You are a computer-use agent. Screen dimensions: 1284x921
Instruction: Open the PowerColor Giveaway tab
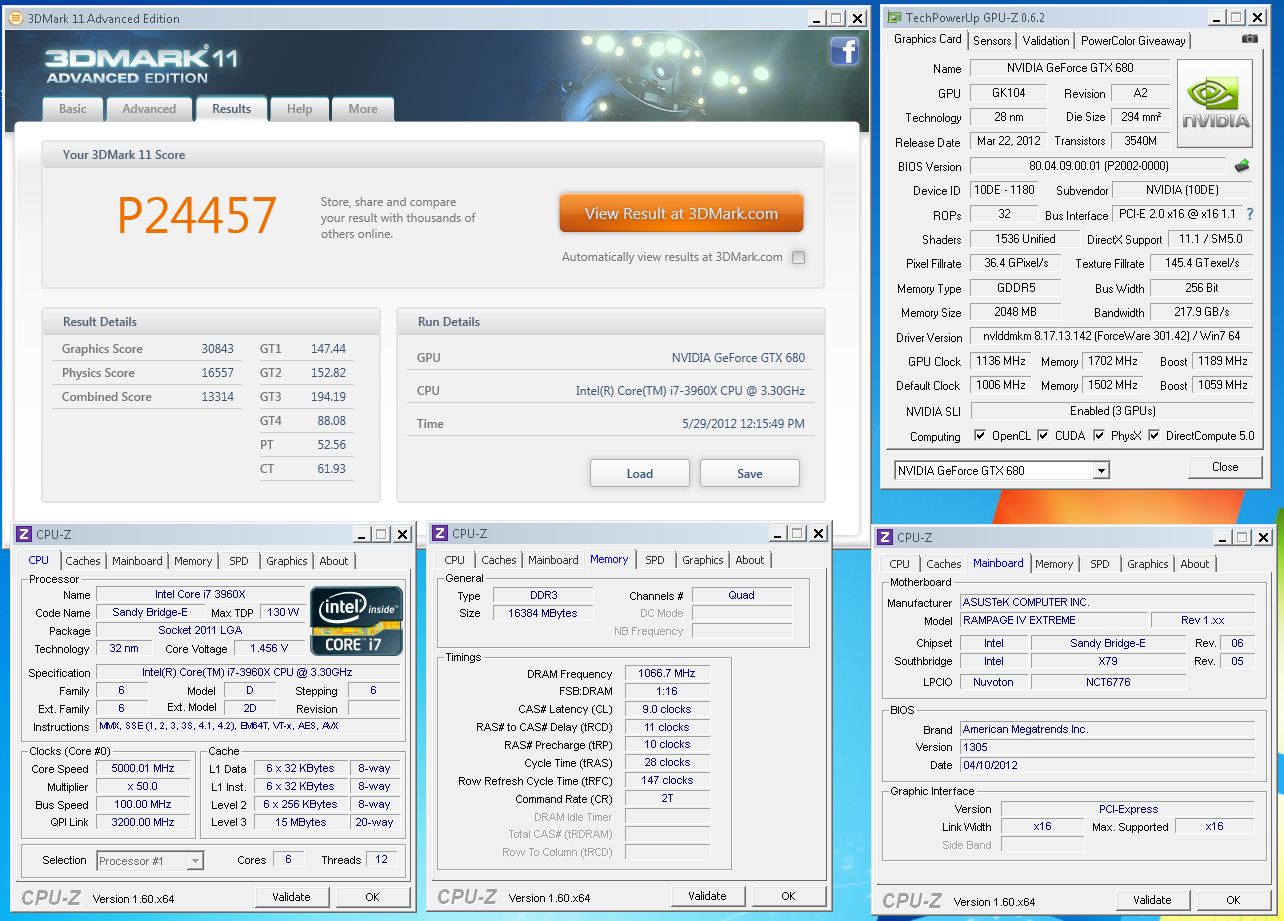pyautogui.click(x=1133, y=41)
